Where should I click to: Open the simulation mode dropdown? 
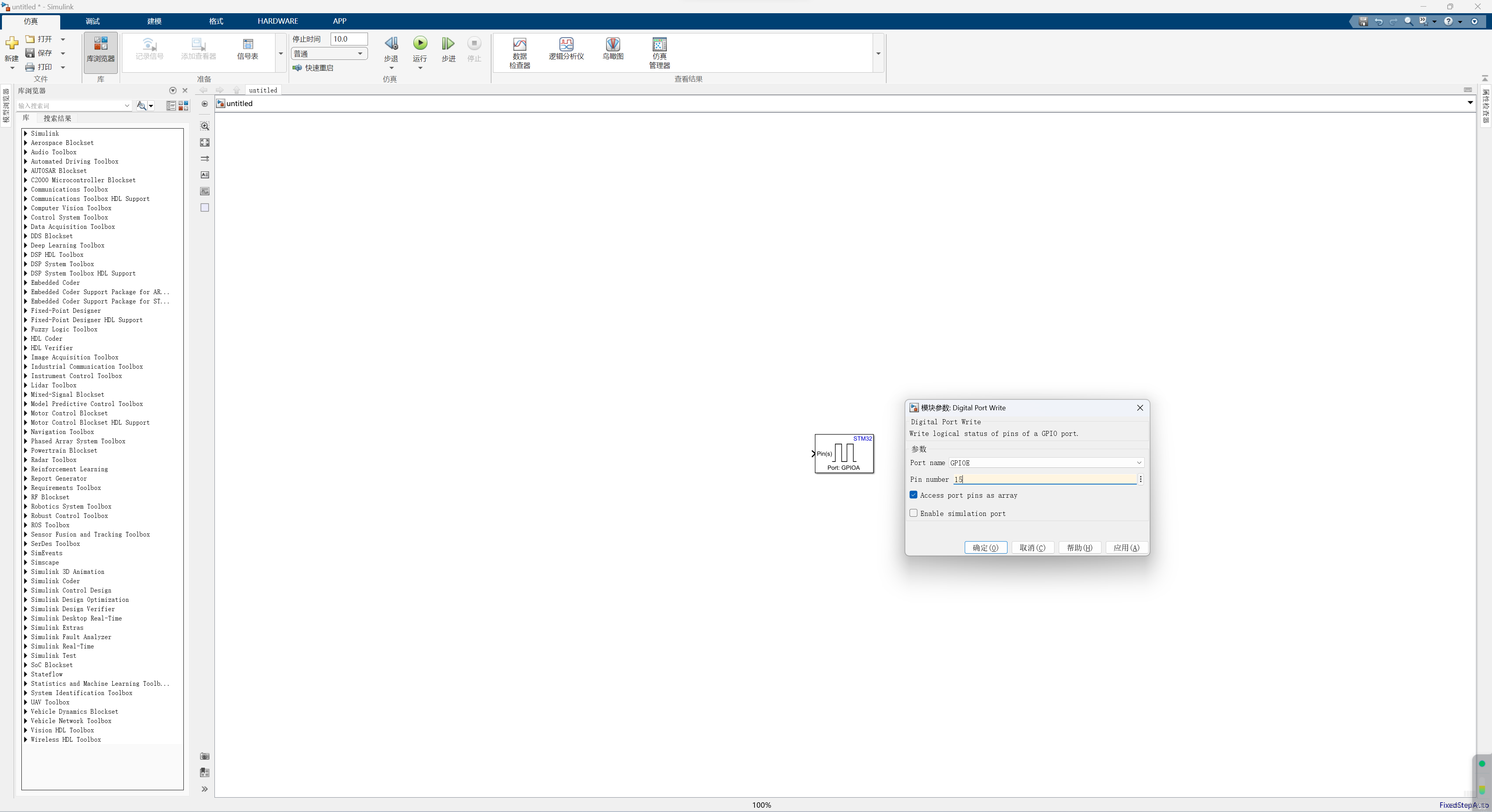point(329,54)
